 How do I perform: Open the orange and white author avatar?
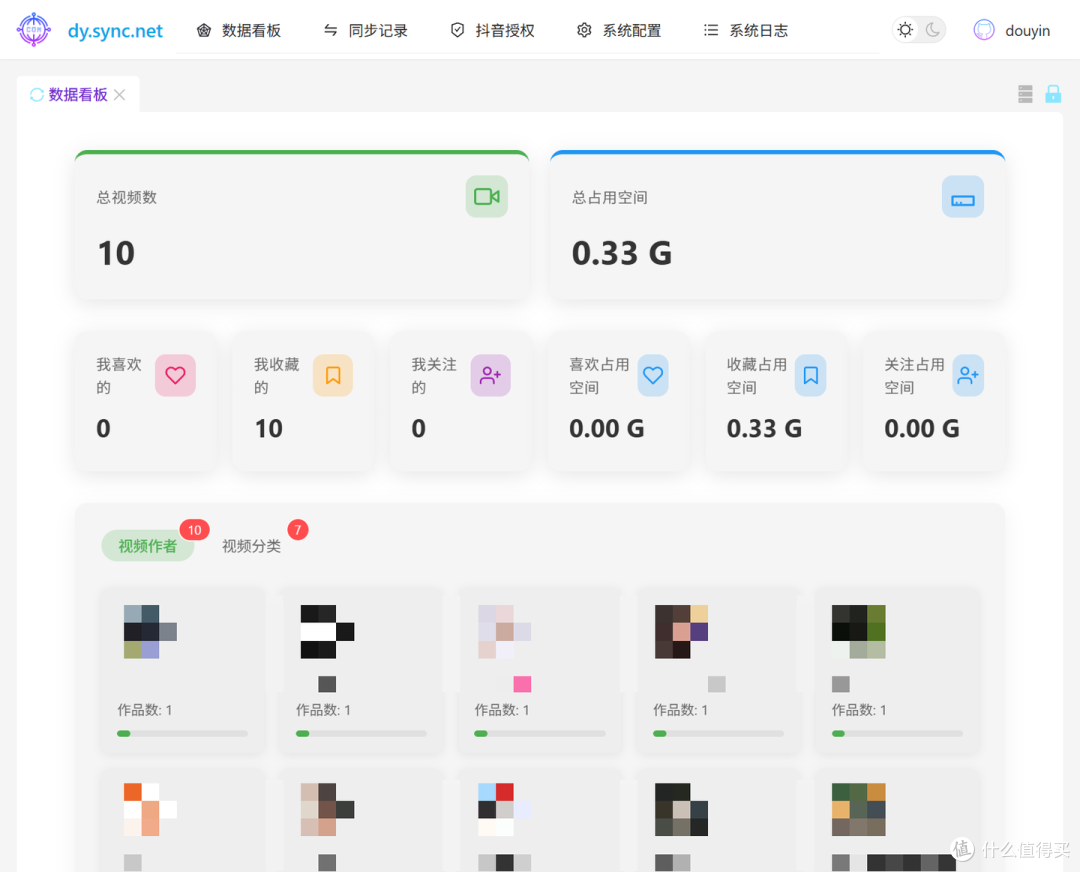coord(150,809)
